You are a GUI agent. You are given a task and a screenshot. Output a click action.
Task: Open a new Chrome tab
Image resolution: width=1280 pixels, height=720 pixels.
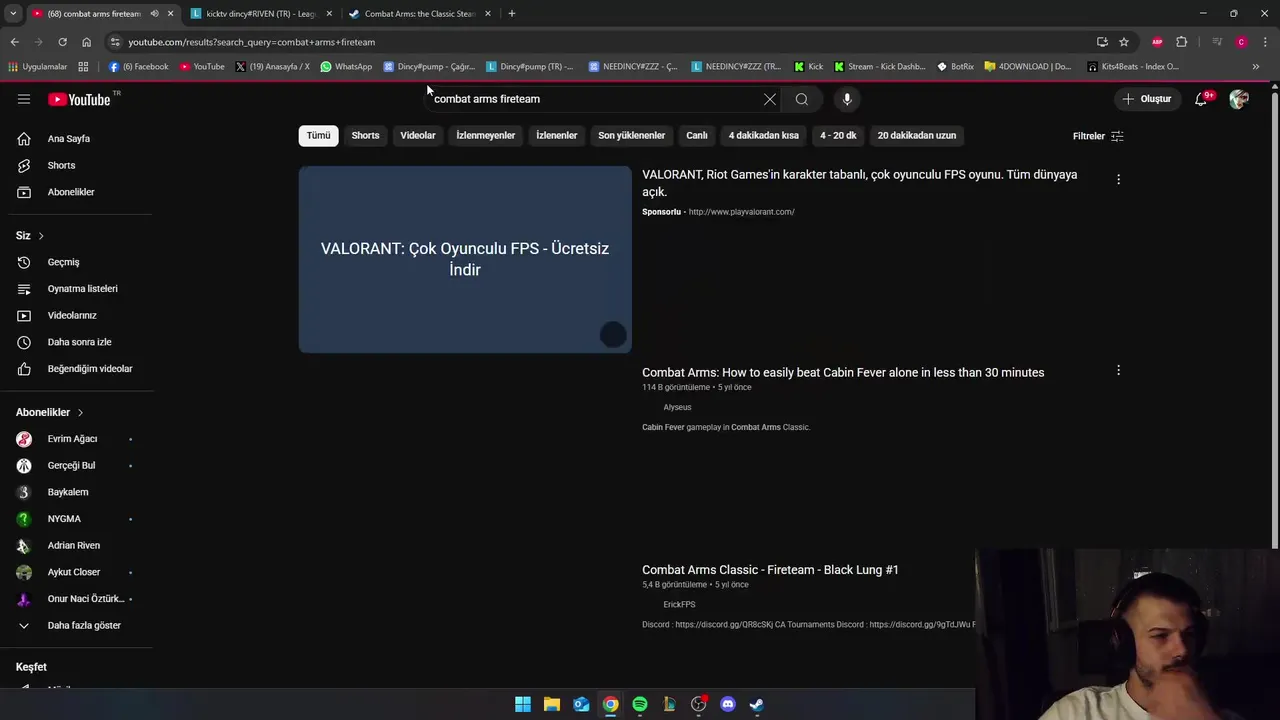coord(511,14)
